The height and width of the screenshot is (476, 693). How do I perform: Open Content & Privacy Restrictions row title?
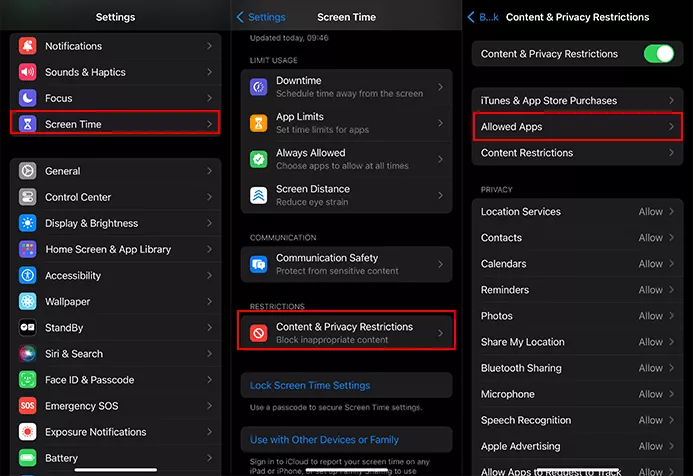pyautogui.click(x=344, y=327)
